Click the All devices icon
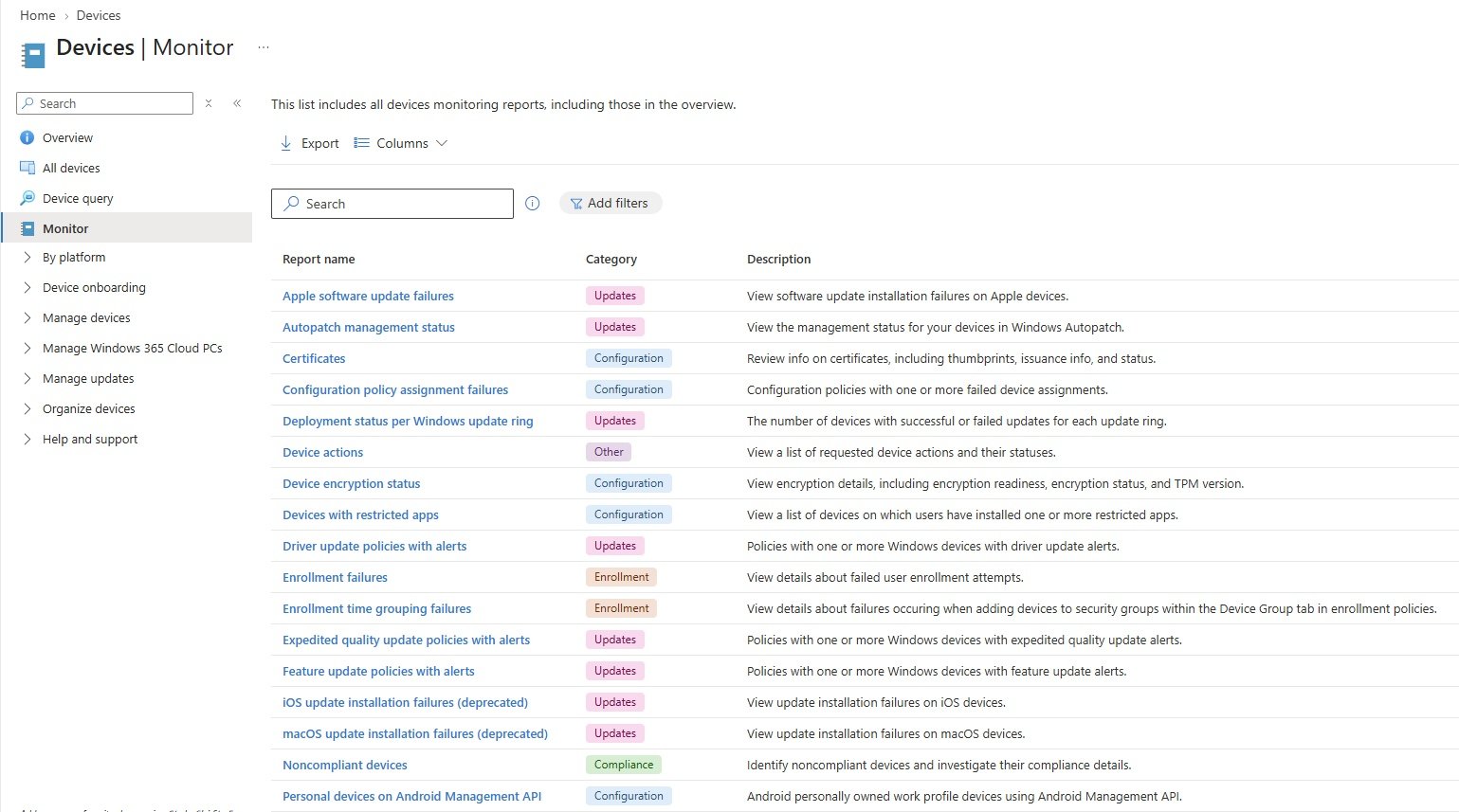 (27, 168)
